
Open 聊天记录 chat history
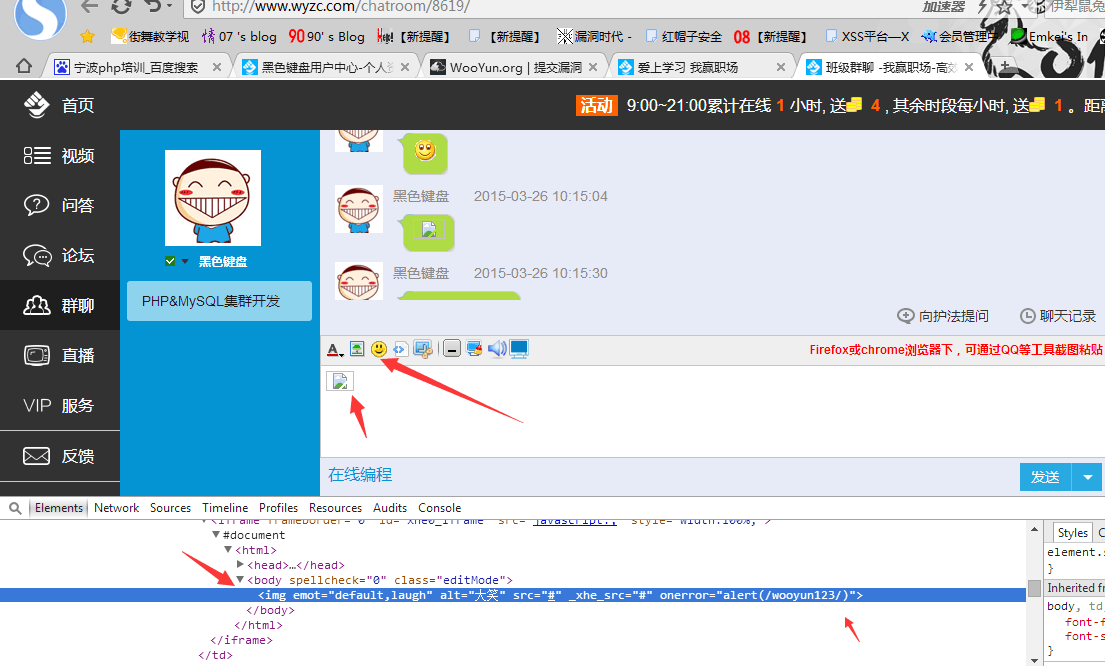[1058, 316]
